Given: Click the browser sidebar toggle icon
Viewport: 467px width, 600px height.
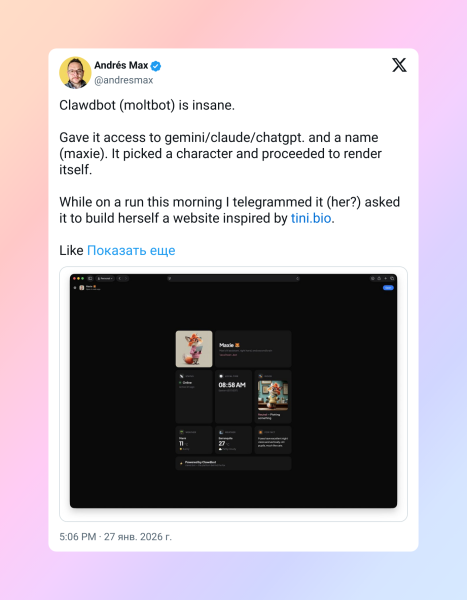Looking at the screenshot, I should [90, 279].
